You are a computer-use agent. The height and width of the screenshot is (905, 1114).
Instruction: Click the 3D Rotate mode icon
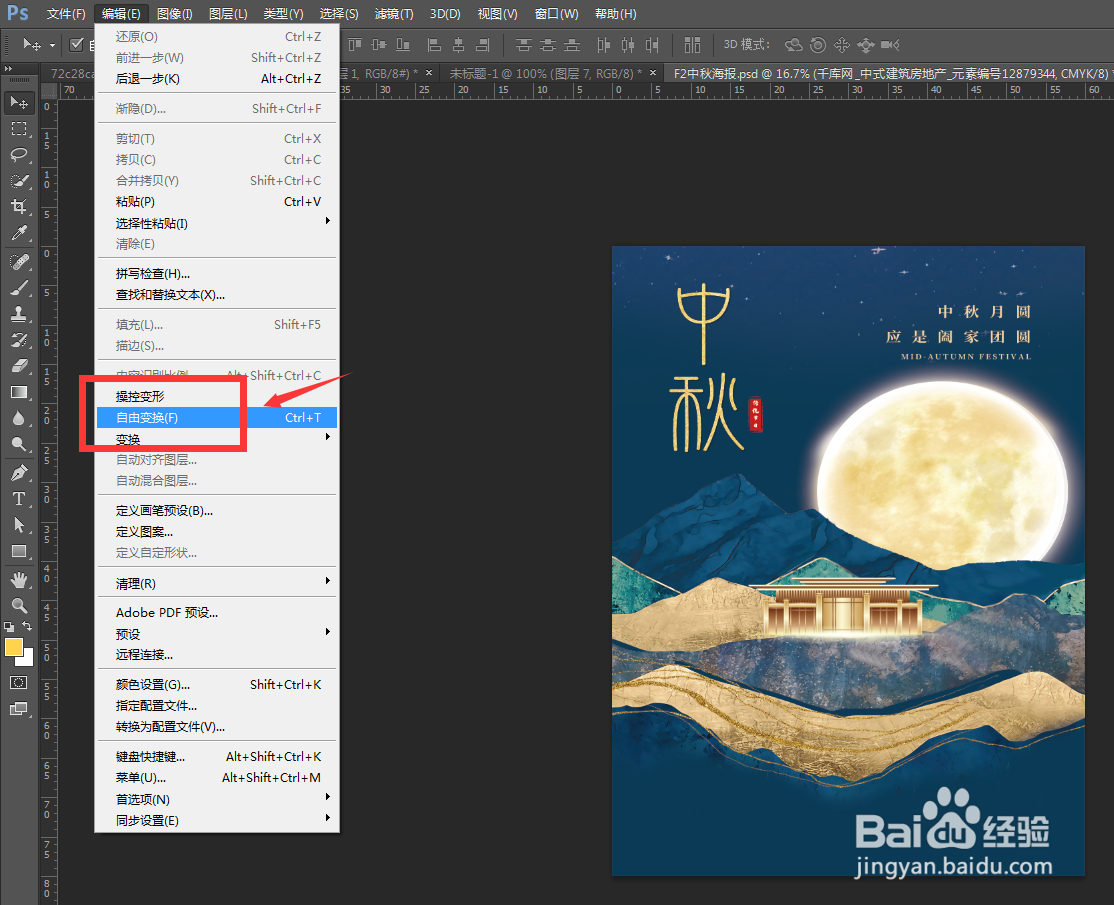click(x=793, y=45)
